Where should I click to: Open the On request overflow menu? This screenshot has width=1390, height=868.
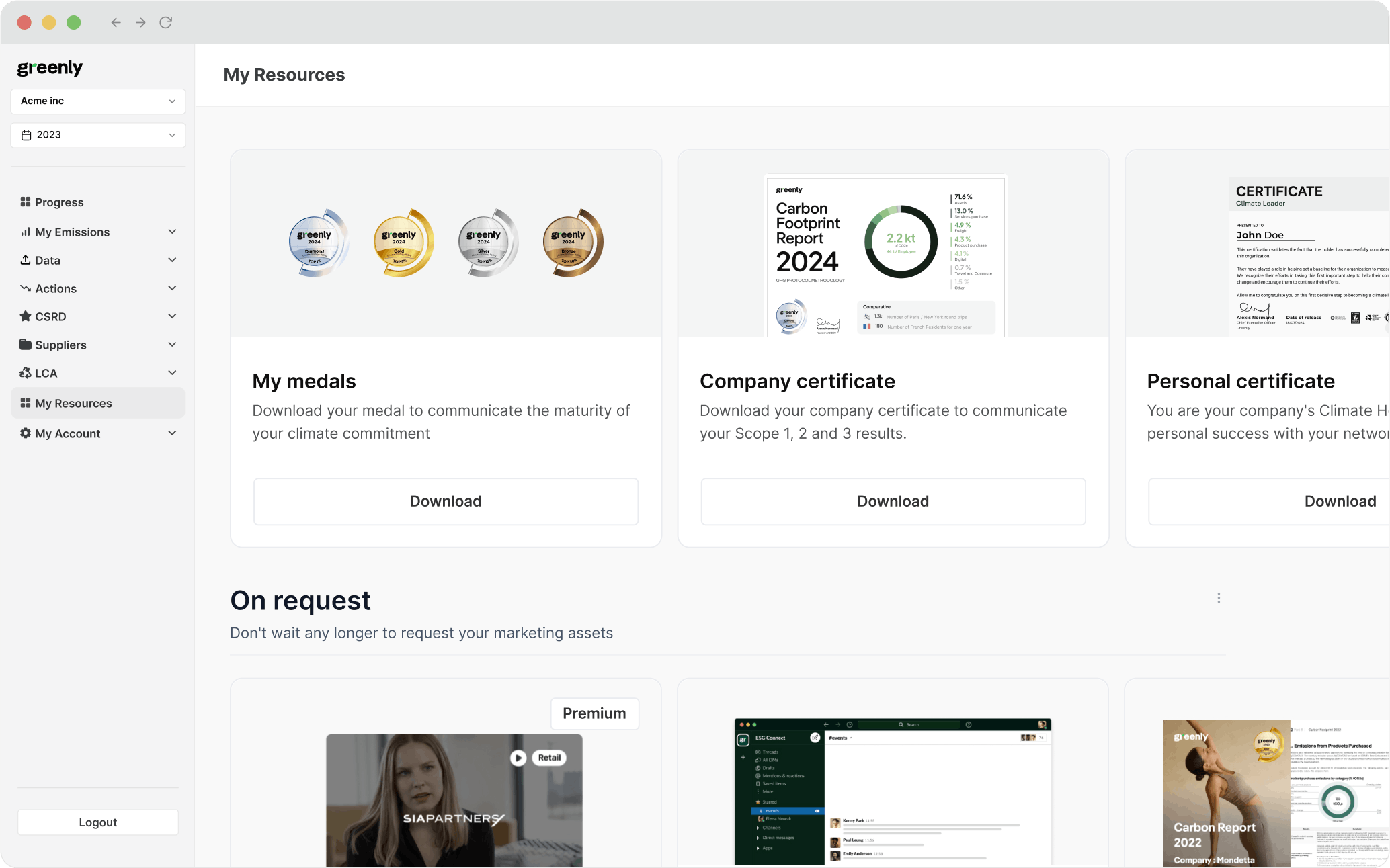[x=1219, y=598]
